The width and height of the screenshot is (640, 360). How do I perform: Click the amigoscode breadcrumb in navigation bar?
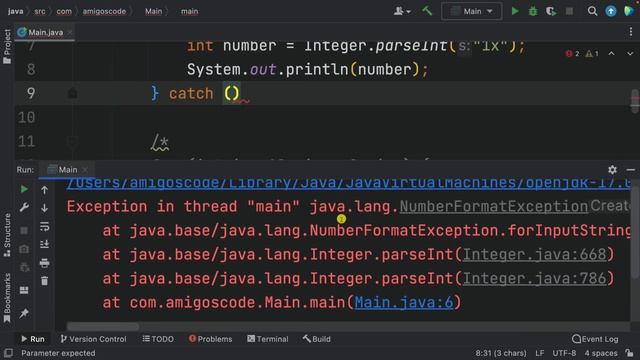tap(104, 11)
